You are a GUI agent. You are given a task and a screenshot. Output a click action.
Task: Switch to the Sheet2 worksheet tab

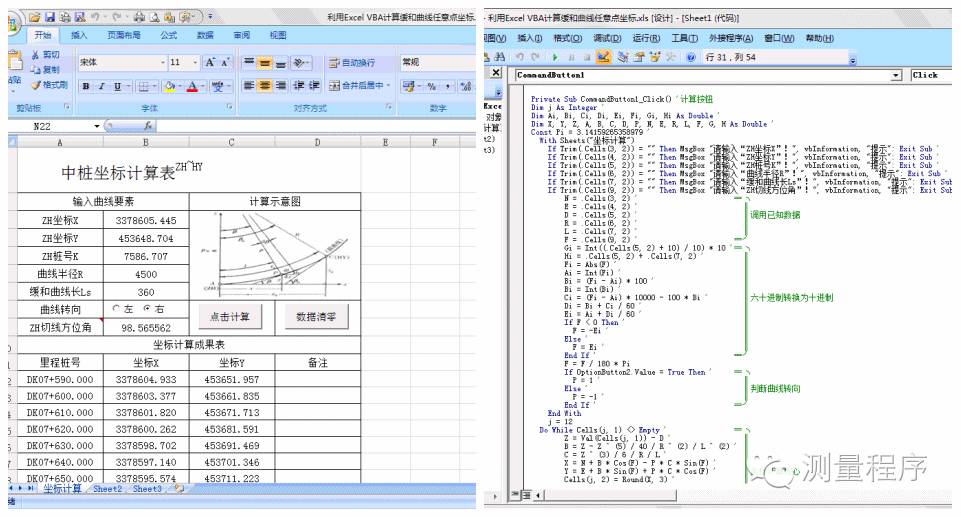point(107,489)
